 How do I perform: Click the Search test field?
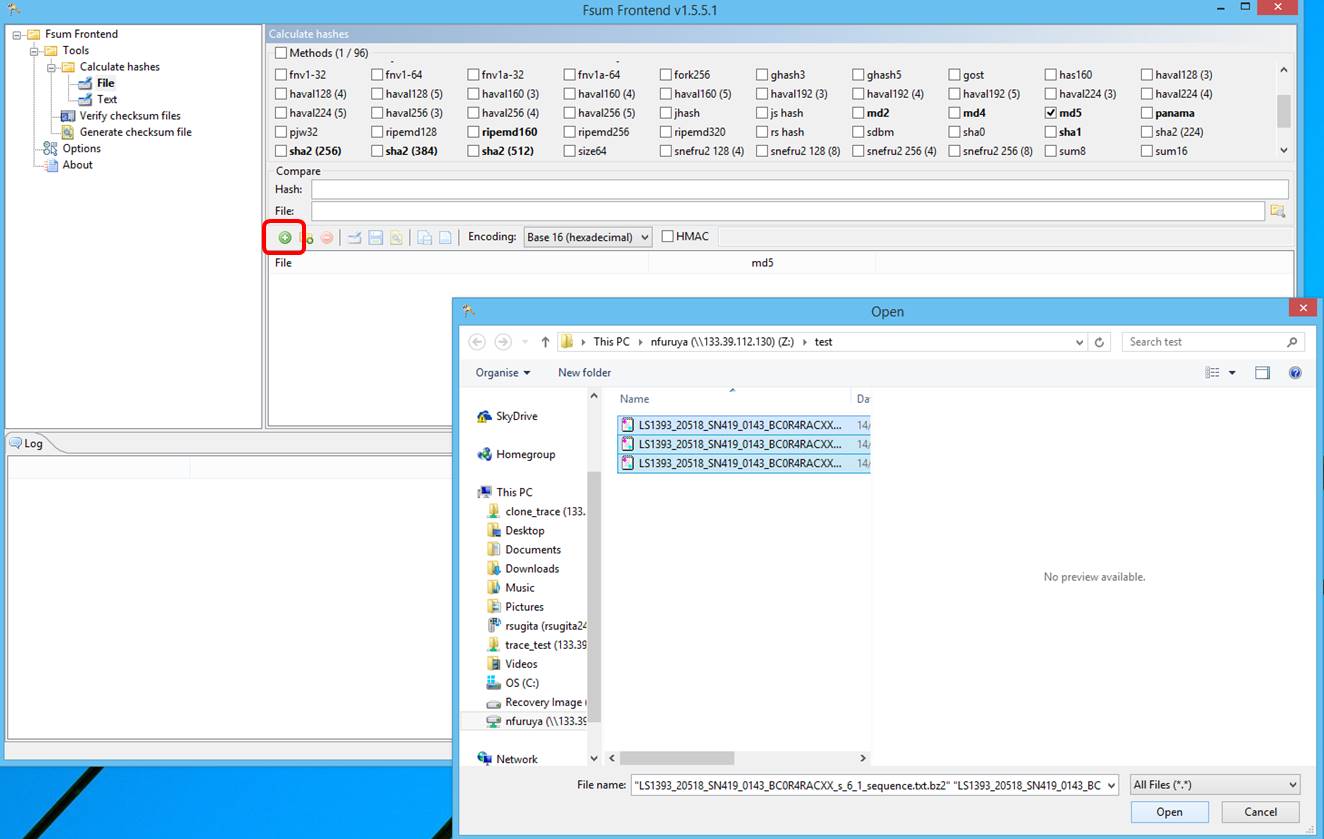(x=1204, y=342)
